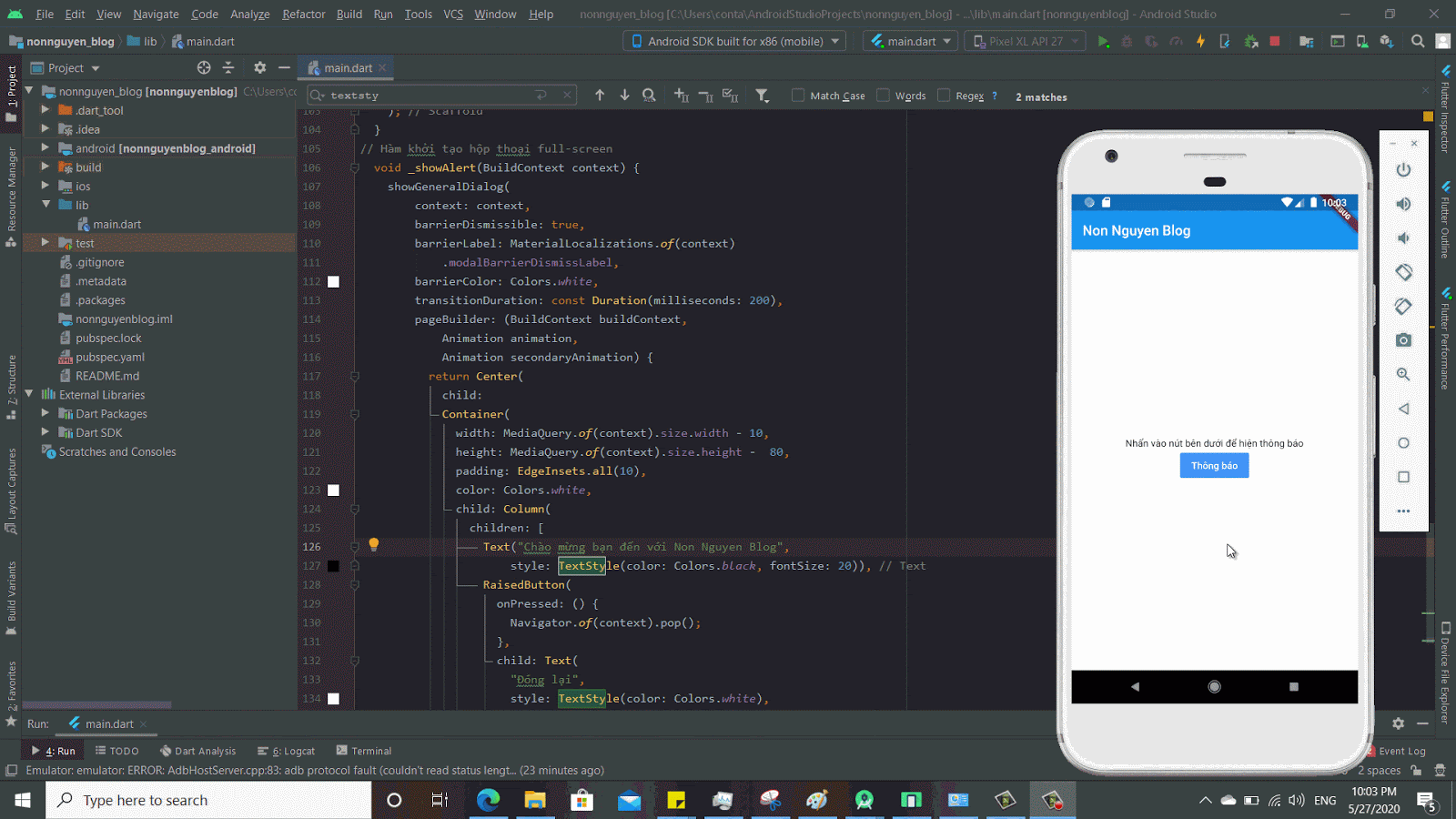1456x819 pixels.
Task: Open Terminal tool tab
Action: point(364,751)
